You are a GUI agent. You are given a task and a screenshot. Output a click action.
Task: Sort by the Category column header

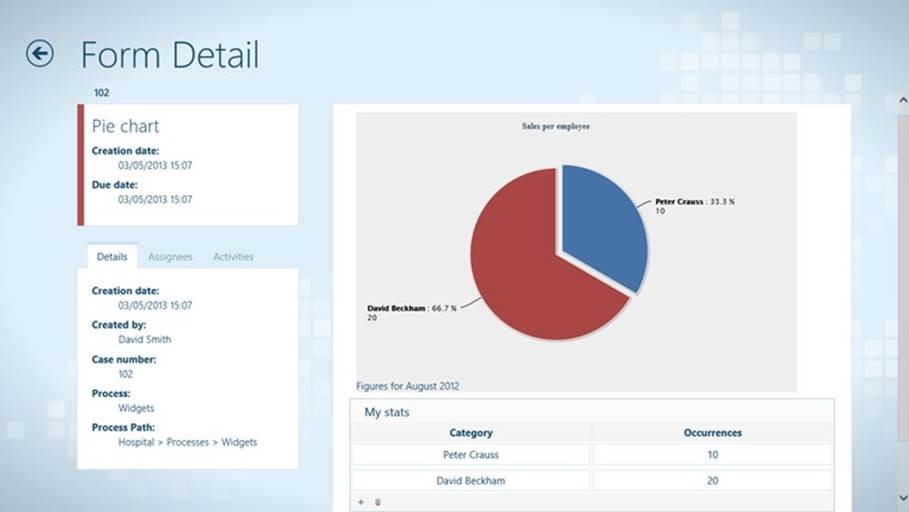[x=471, y=433]
